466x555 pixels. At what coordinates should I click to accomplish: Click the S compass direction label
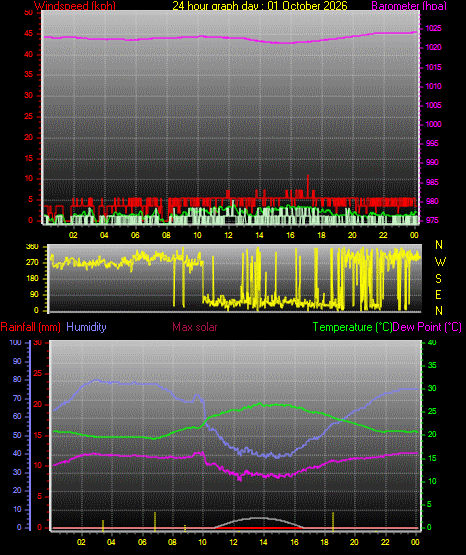click(x=438, y=279)
